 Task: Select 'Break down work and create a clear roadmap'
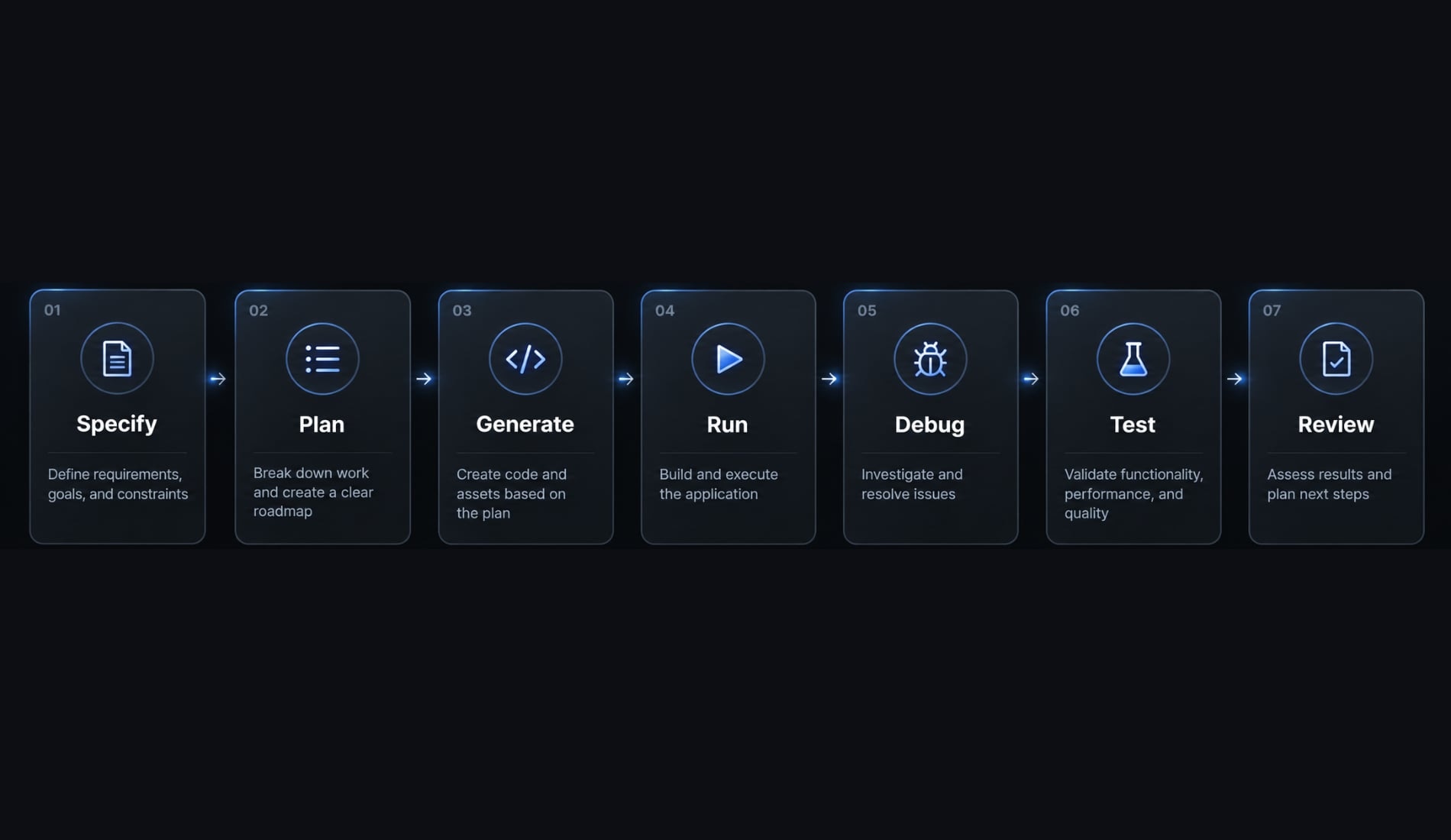click(313, 493)
